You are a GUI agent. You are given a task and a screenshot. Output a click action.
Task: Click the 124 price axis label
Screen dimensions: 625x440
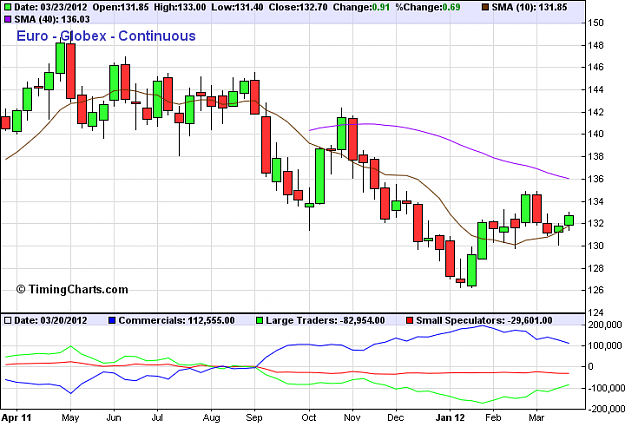pos(596,312)
